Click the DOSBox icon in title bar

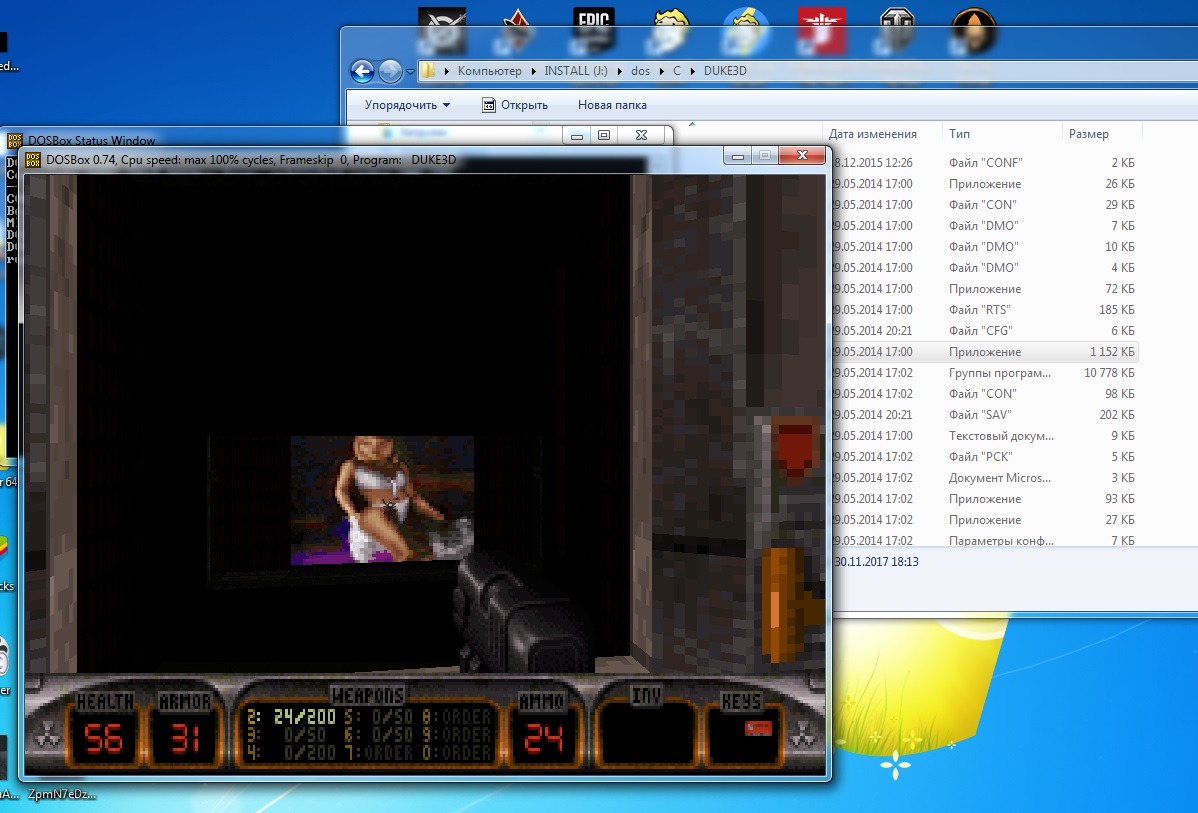[33, 160]
